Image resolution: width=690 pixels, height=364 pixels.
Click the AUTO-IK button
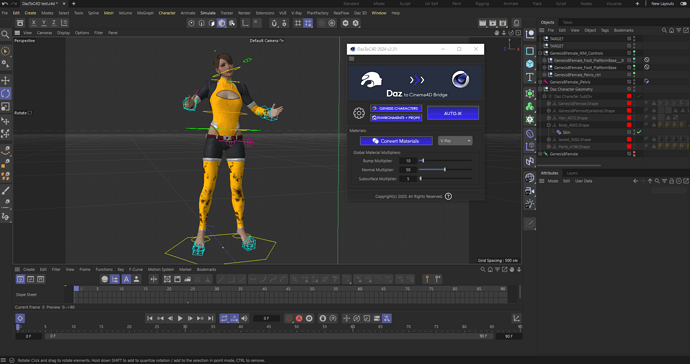(x=453, y=113)
